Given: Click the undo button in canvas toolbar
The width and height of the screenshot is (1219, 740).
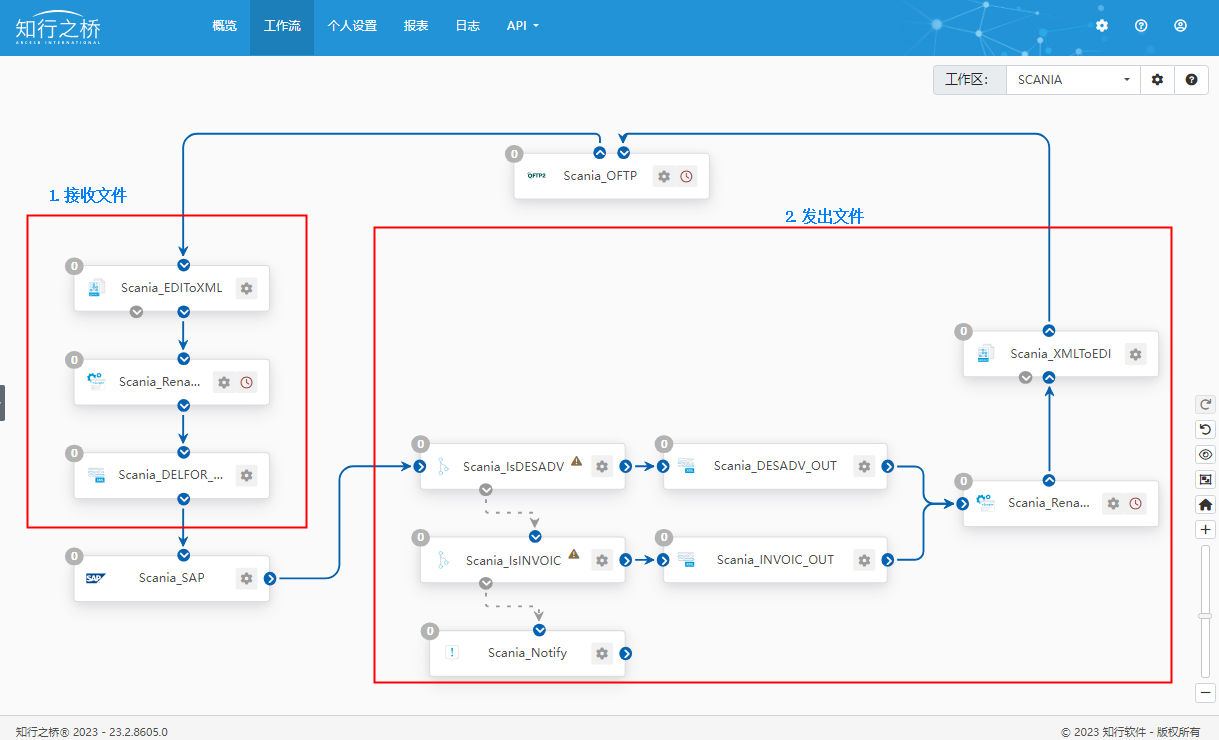Looking at the screenshot, I should [1206, 430].
